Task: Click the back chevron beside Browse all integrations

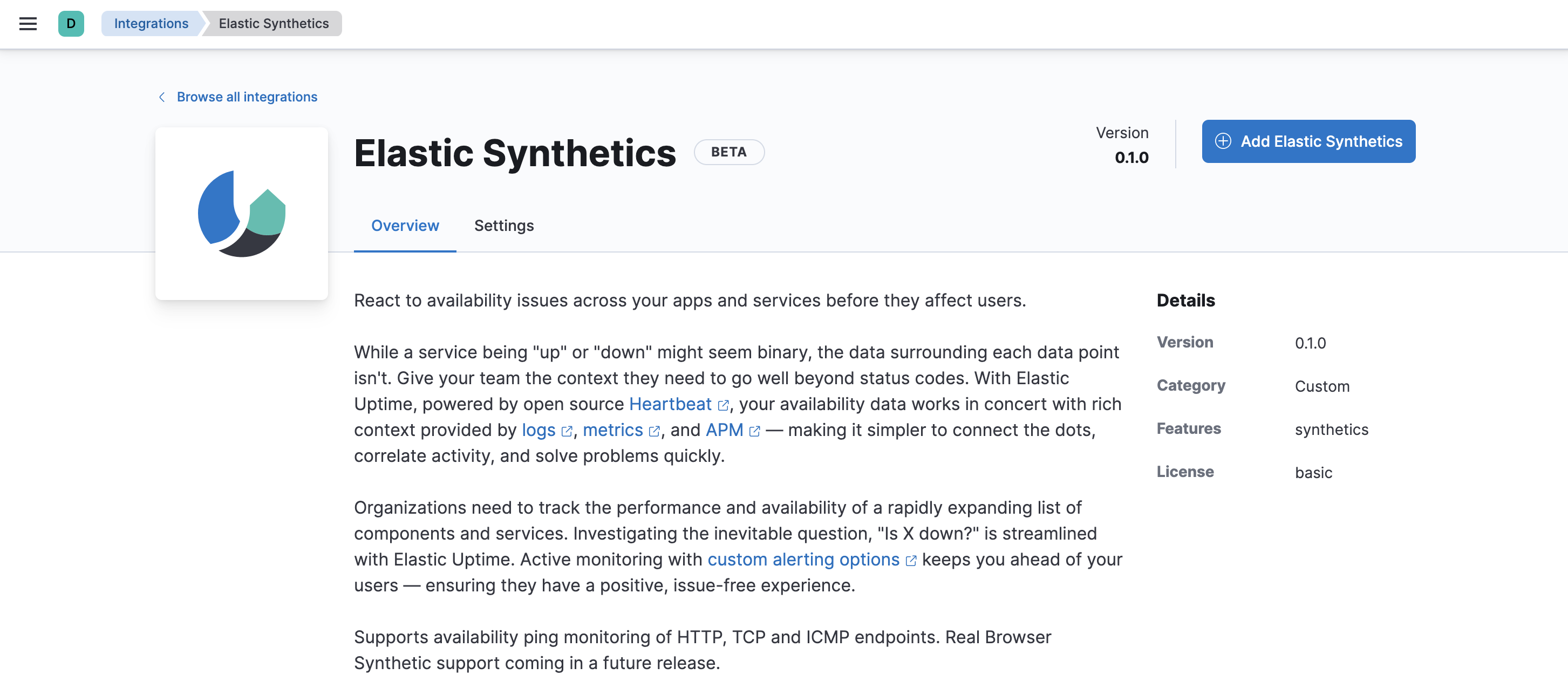Action: (161, 97)
